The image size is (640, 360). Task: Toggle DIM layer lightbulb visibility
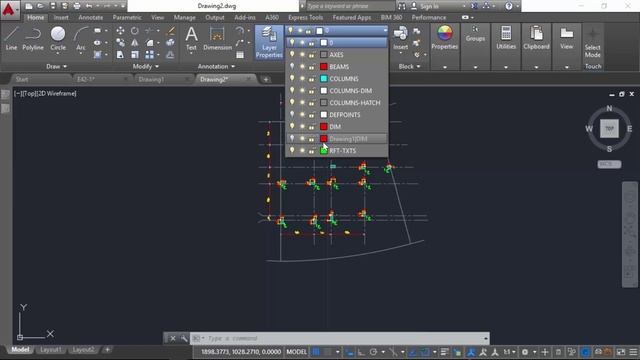[x=292, y=127]
